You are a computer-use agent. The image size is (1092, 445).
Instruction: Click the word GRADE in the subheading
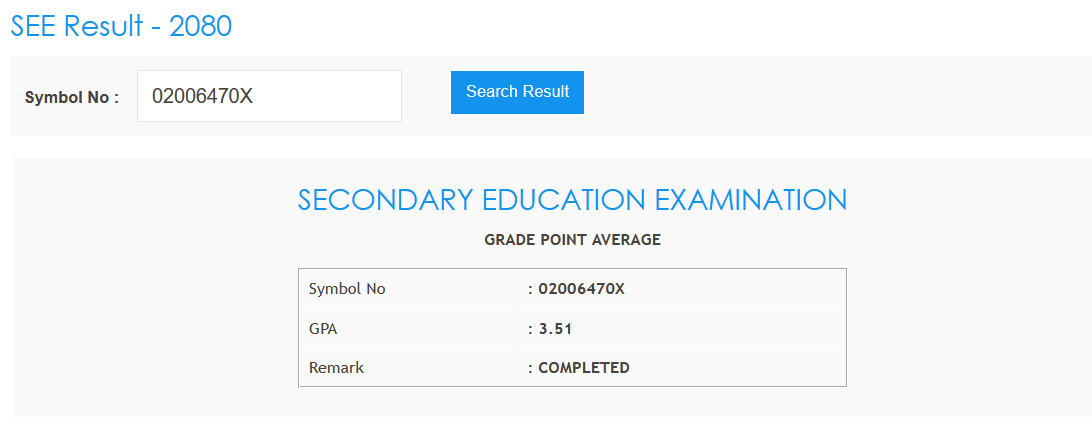[x=508, y=240]
